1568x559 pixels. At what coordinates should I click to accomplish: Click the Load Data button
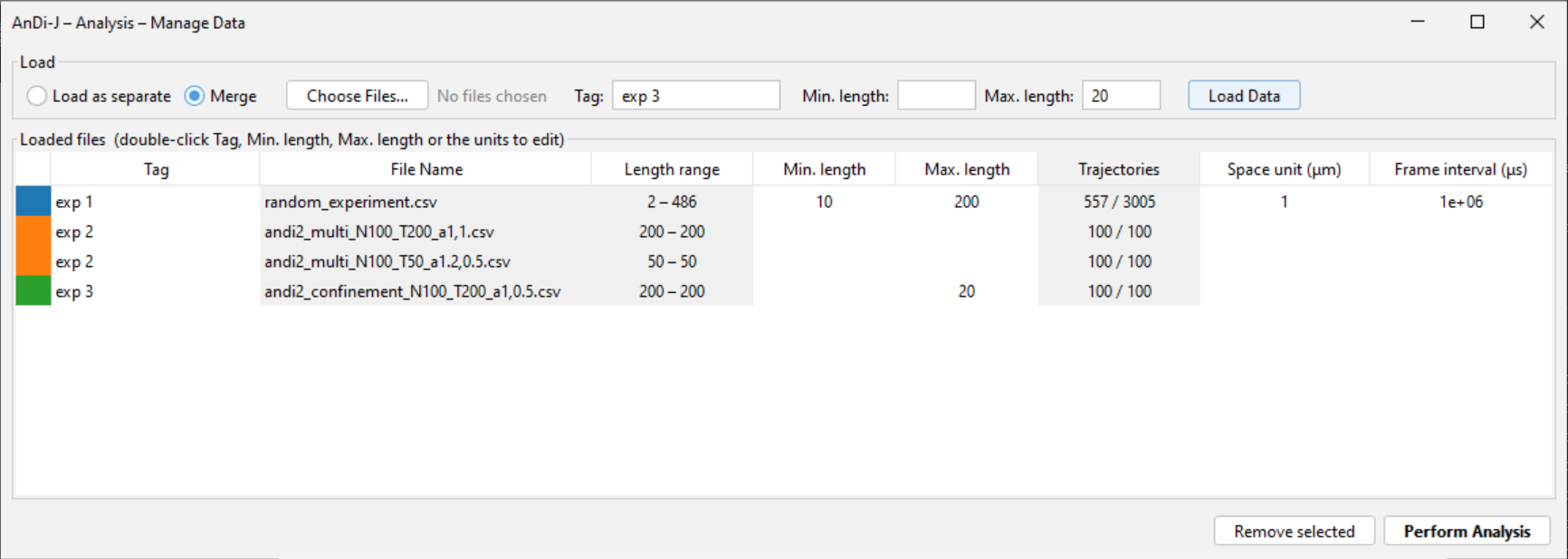click(x=1244, y=96)
